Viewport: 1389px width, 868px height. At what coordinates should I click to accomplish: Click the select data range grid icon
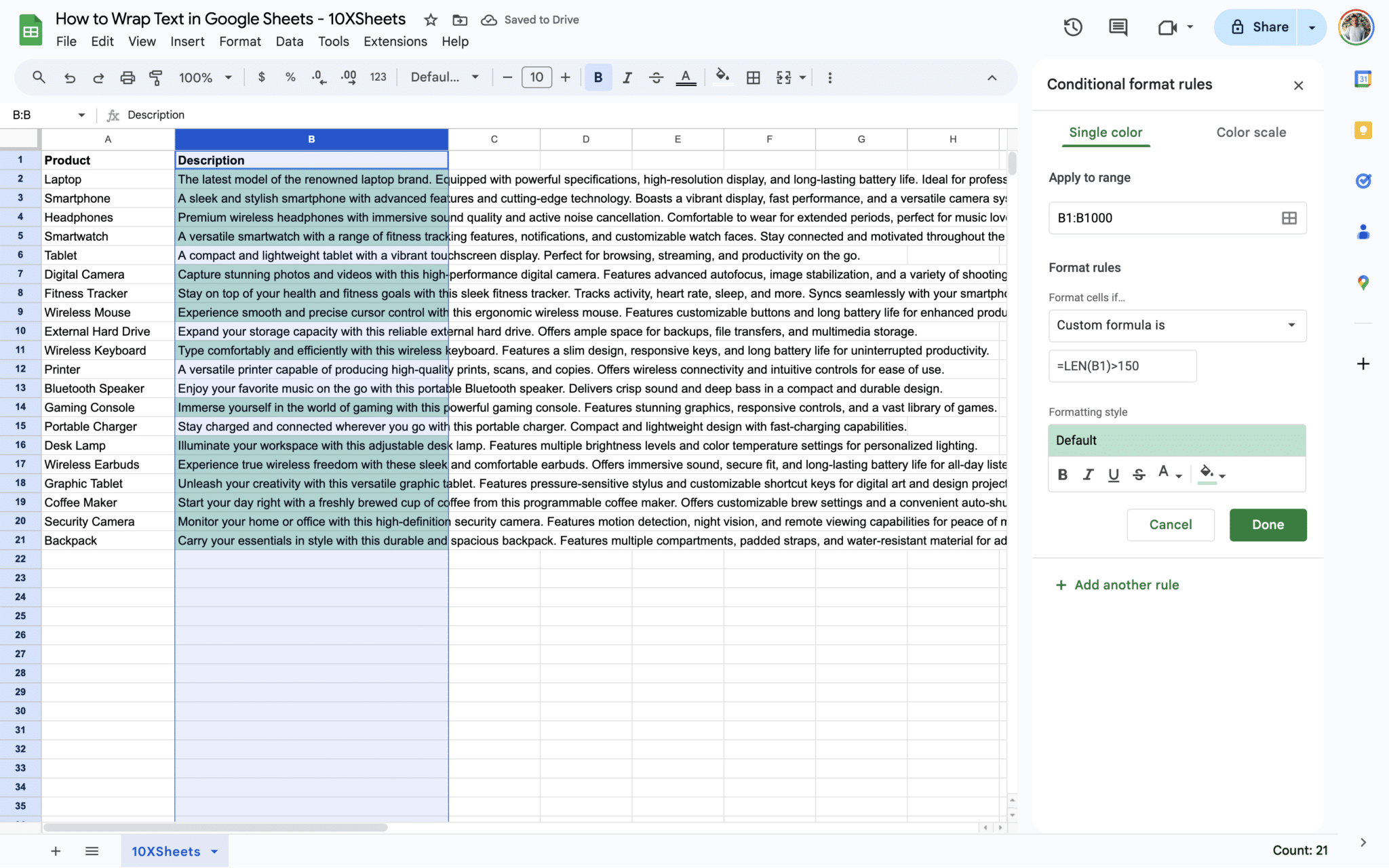pyautogui.click(x=1289, y=218)
